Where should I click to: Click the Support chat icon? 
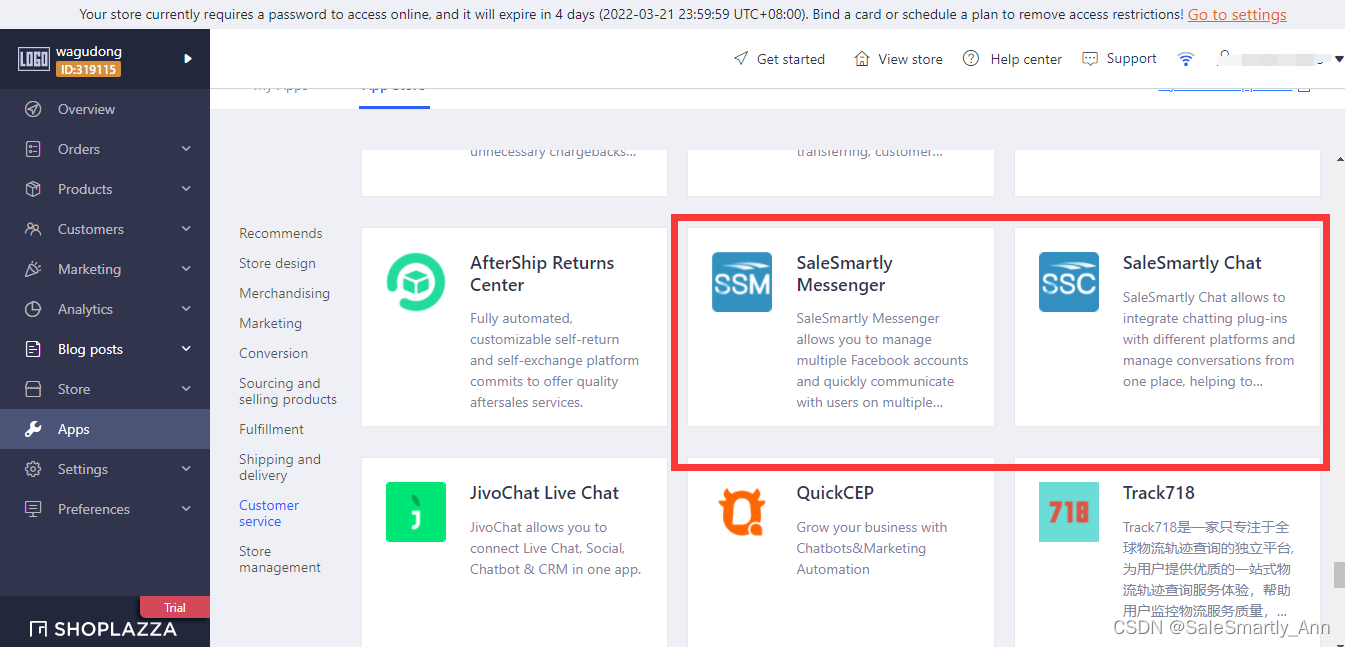point(1090,59)
